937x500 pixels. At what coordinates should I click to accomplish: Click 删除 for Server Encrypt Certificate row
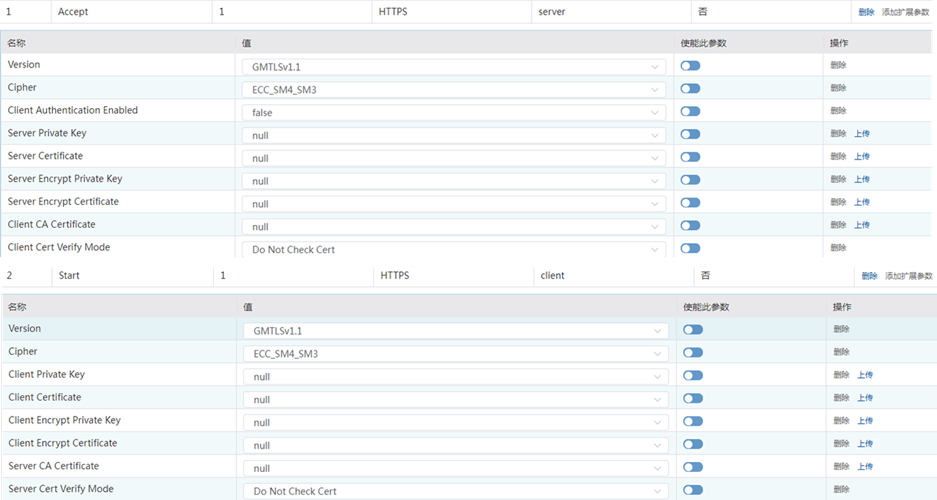(x=838, y=202)
